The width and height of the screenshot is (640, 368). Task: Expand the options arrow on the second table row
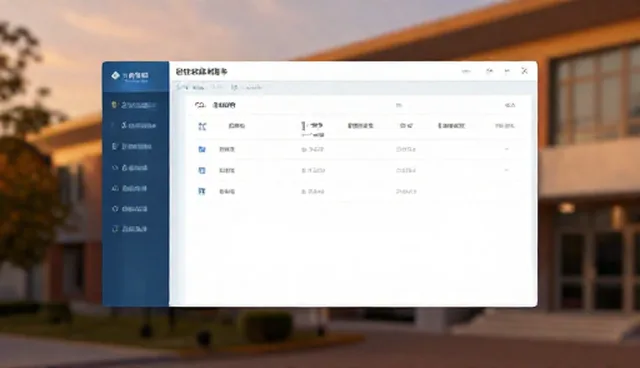click(x=507, y=169)
